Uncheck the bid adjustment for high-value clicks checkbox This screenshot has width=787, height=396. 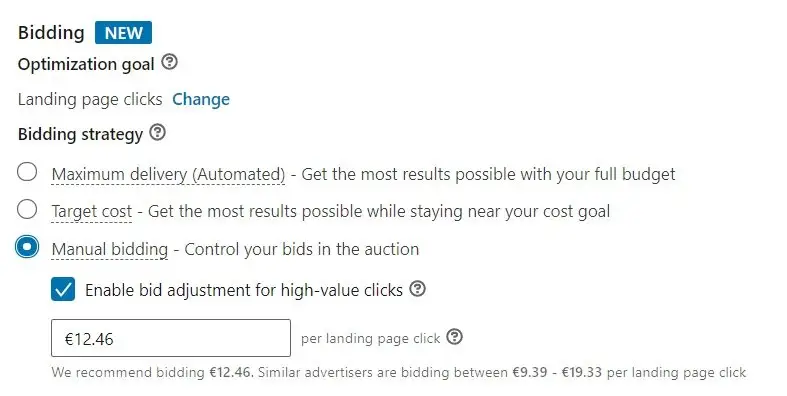[x=63, y=289]
